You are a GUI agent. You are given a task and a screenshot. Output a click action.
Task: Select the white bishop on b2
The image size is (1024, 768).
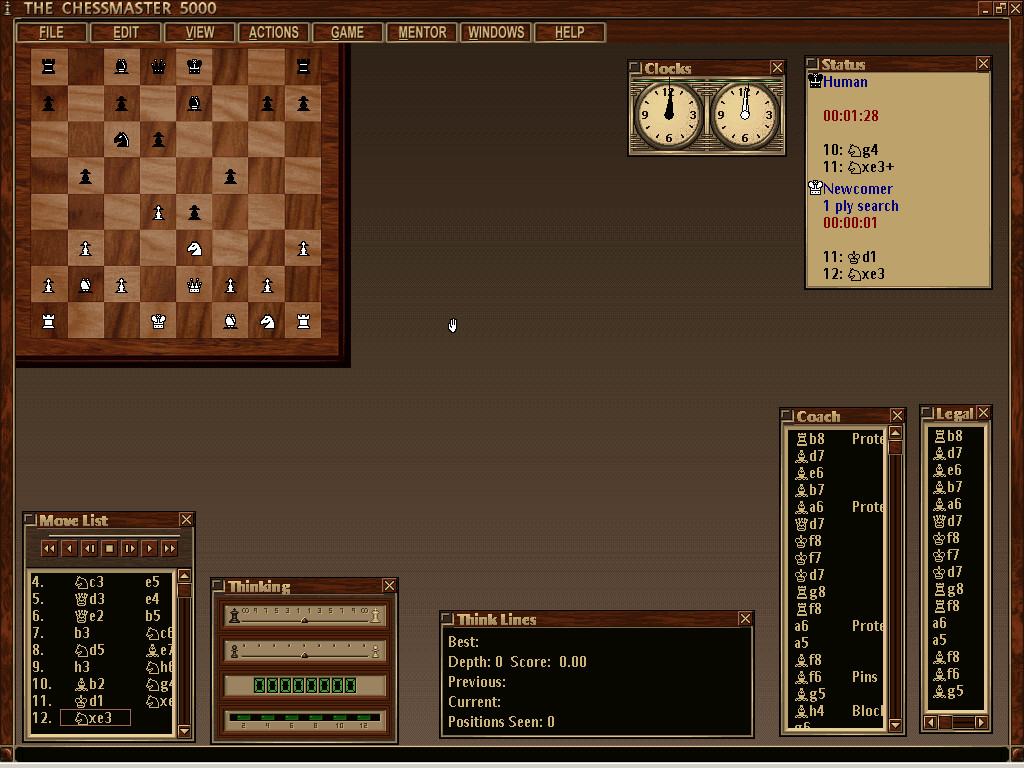[x=85, y=285]
